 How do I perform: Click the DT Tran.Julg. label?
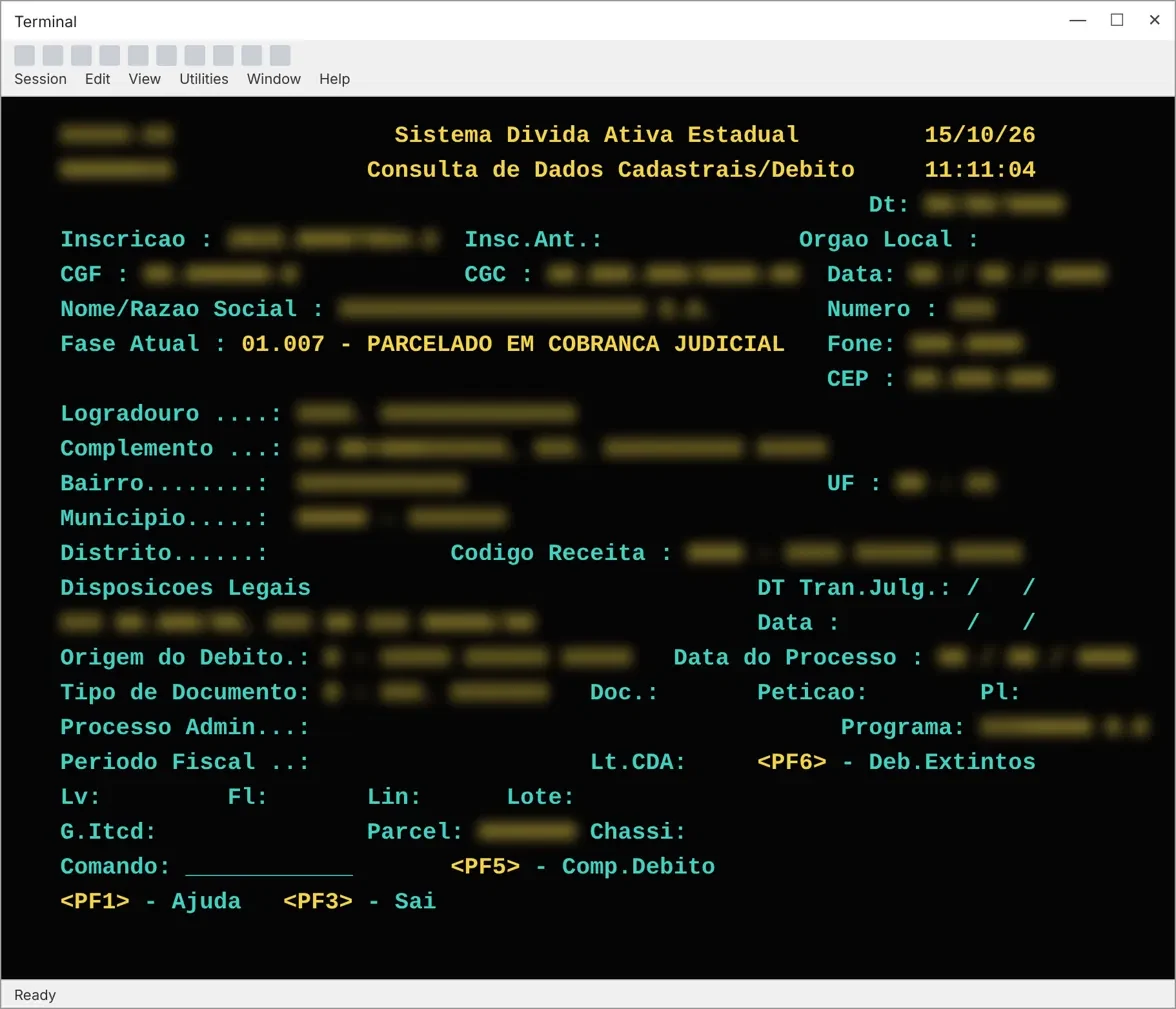(x=854, y=587)
